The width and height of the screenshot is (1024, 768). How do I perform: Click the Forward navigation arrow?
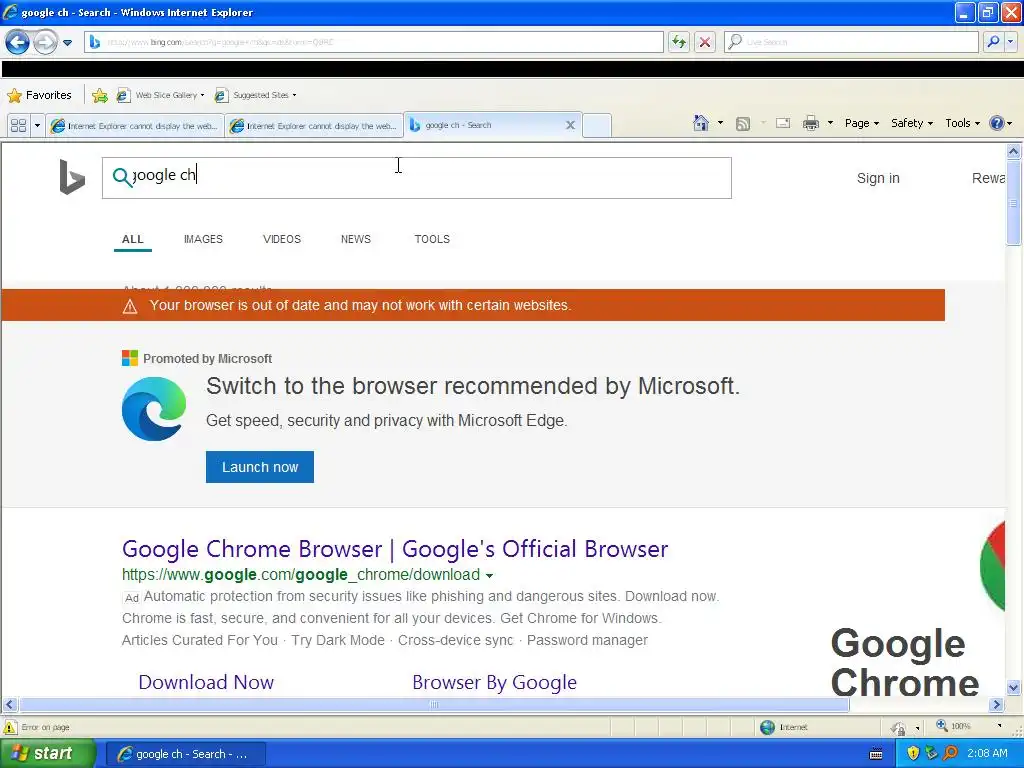click(x=45, y=42)
